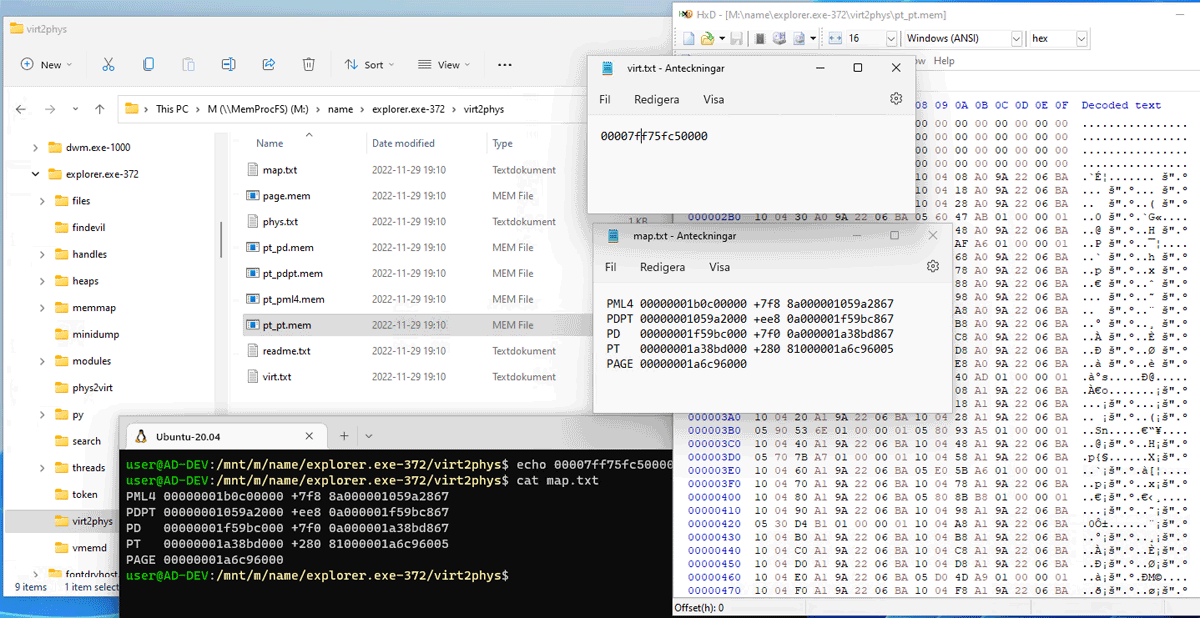Expand the dwm.exe-1000 tree folder

tap(36, 147)
